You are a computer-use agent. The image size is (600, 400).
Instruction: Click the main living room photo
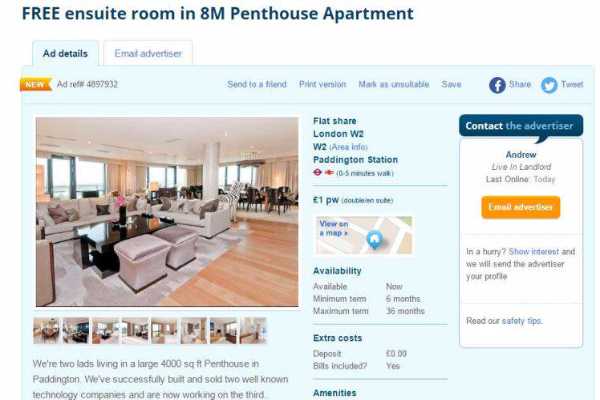[167, 212]
